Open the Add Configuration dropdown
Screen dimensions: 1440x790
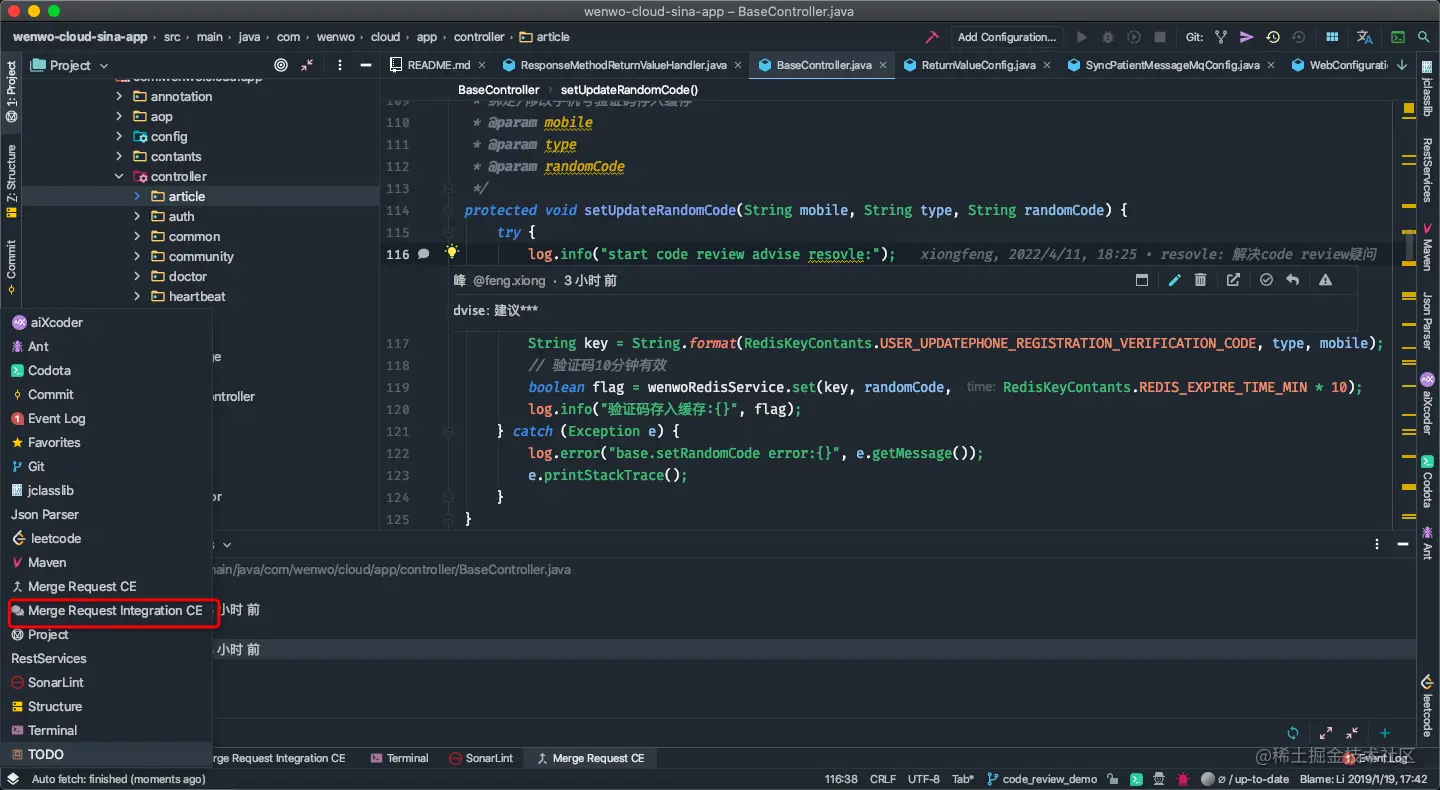tap(1007, 37)
